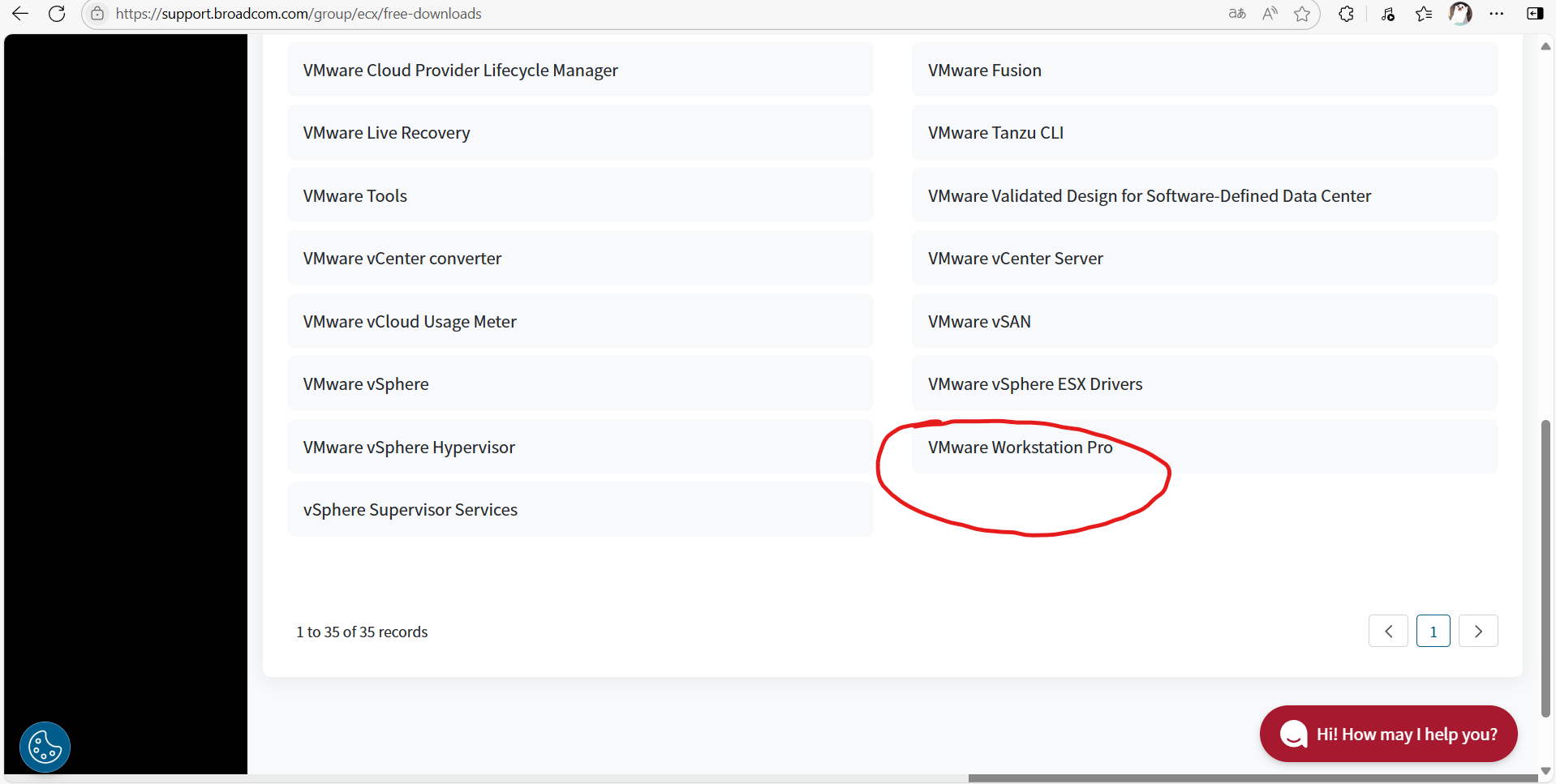Click the address bar URL
The height and width of the screenshot is (784, 1556).
[299, 14]
